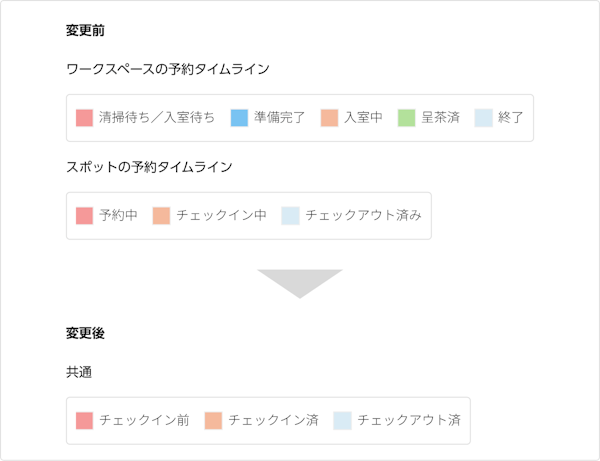
Task: Click the green 呈茶済 color swatch
Action: click(406, 118)
